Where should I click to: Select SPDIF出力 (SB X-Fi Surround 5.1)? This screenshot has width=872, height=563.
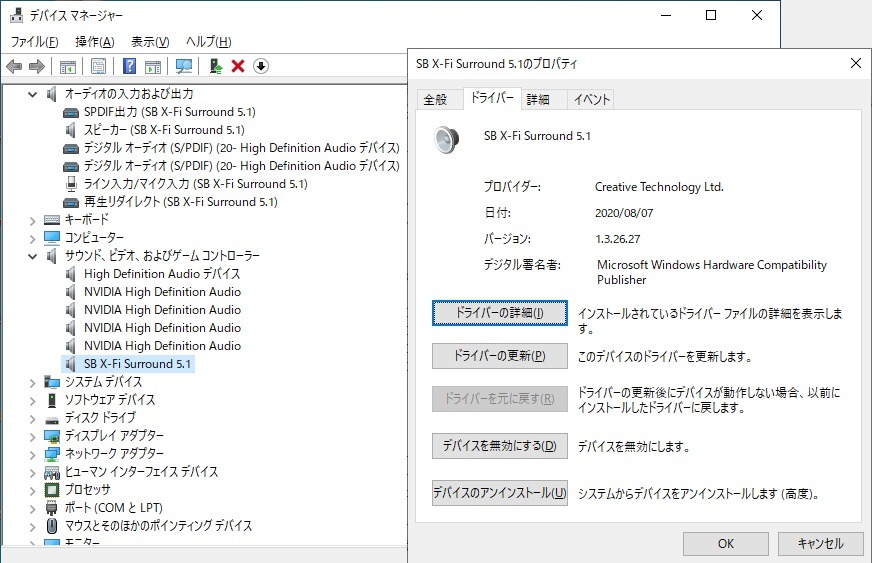coord(170,112)
